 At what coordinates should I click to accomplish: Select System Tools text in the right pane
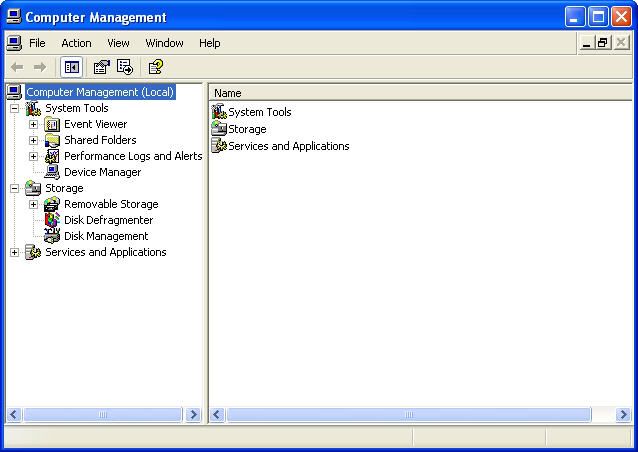click(260, 112)
